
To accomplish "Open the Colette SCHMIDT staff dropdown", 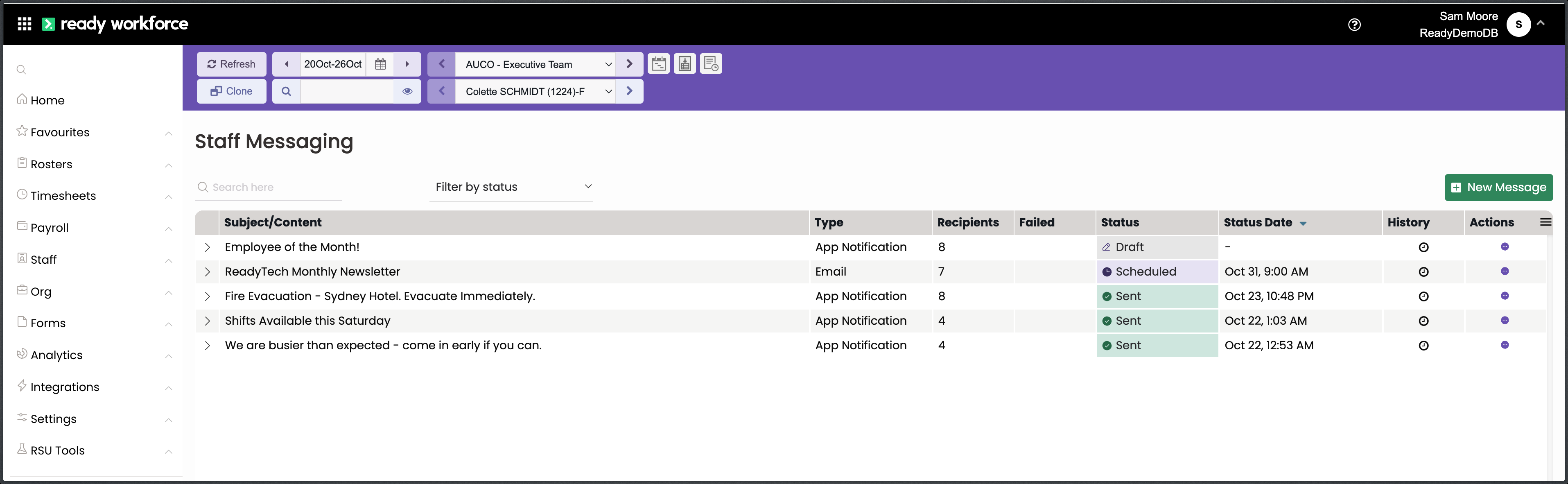I will (535, 91).
